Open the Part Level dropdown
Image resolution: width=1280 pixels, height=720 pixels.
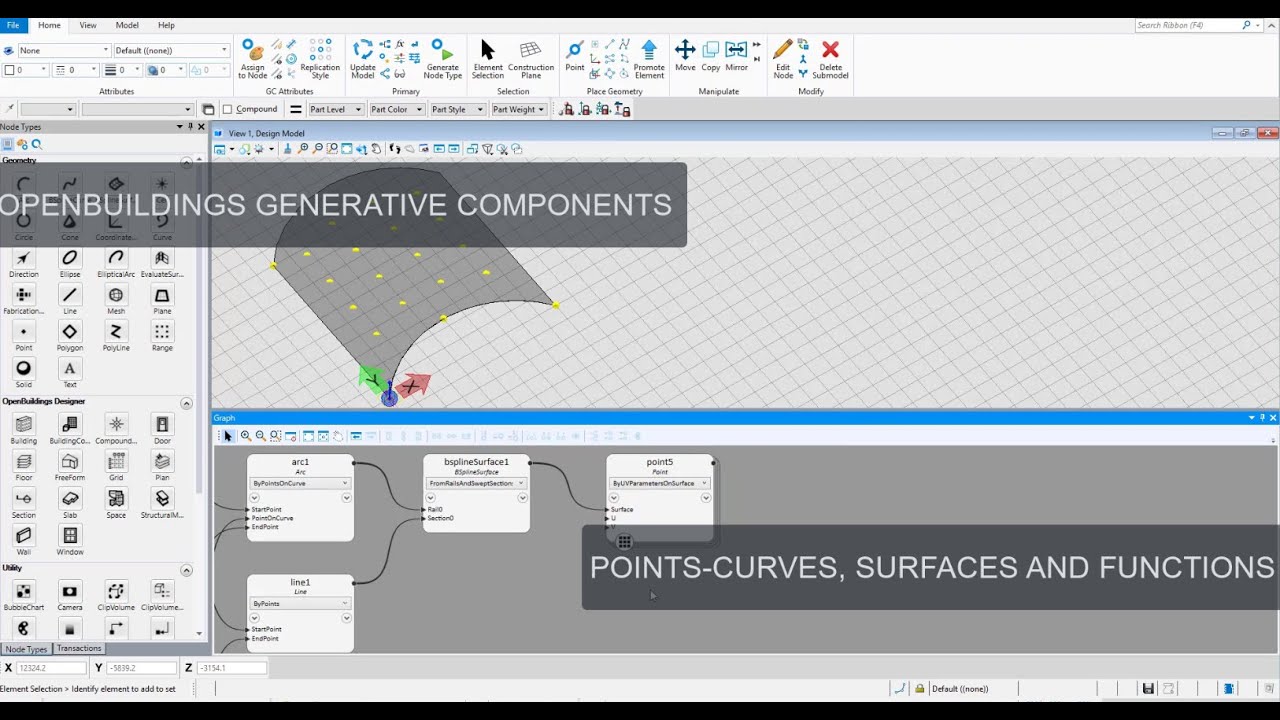click(335, 109)
